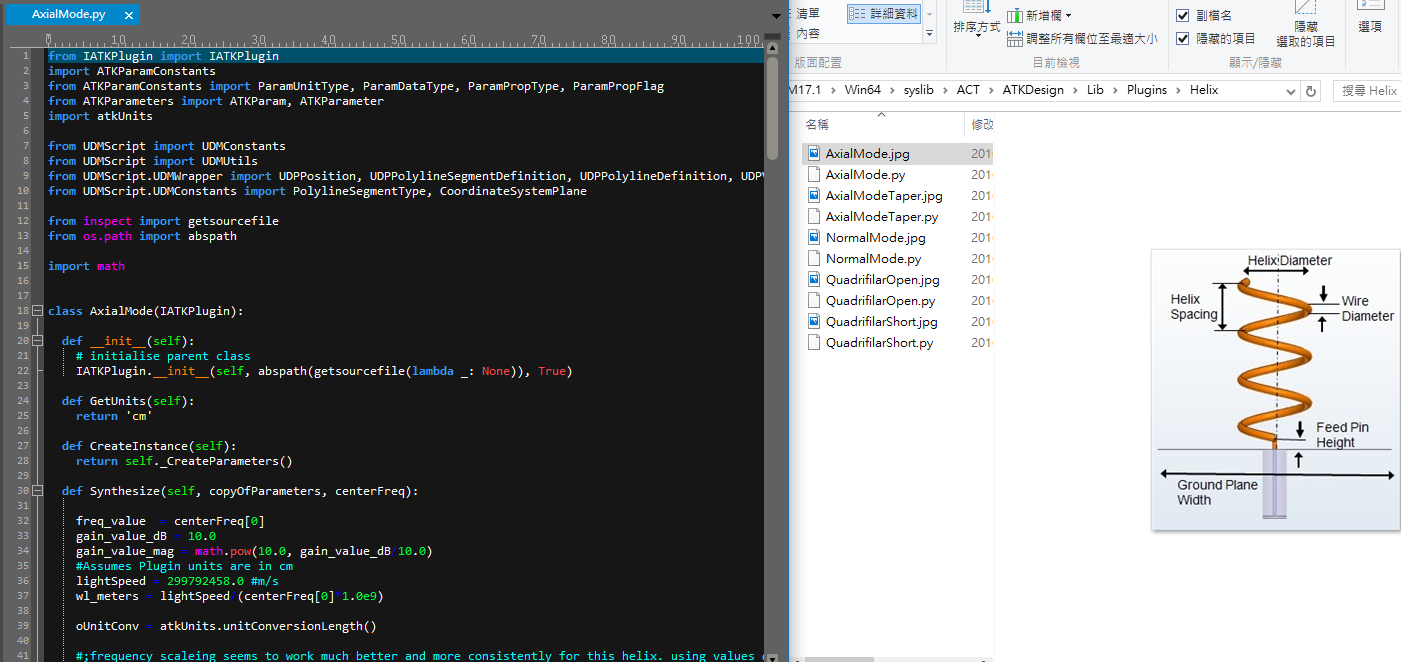Navigate to the syslib breadcrumb folder
The image size is (1401, 662).
pos(917,90)
